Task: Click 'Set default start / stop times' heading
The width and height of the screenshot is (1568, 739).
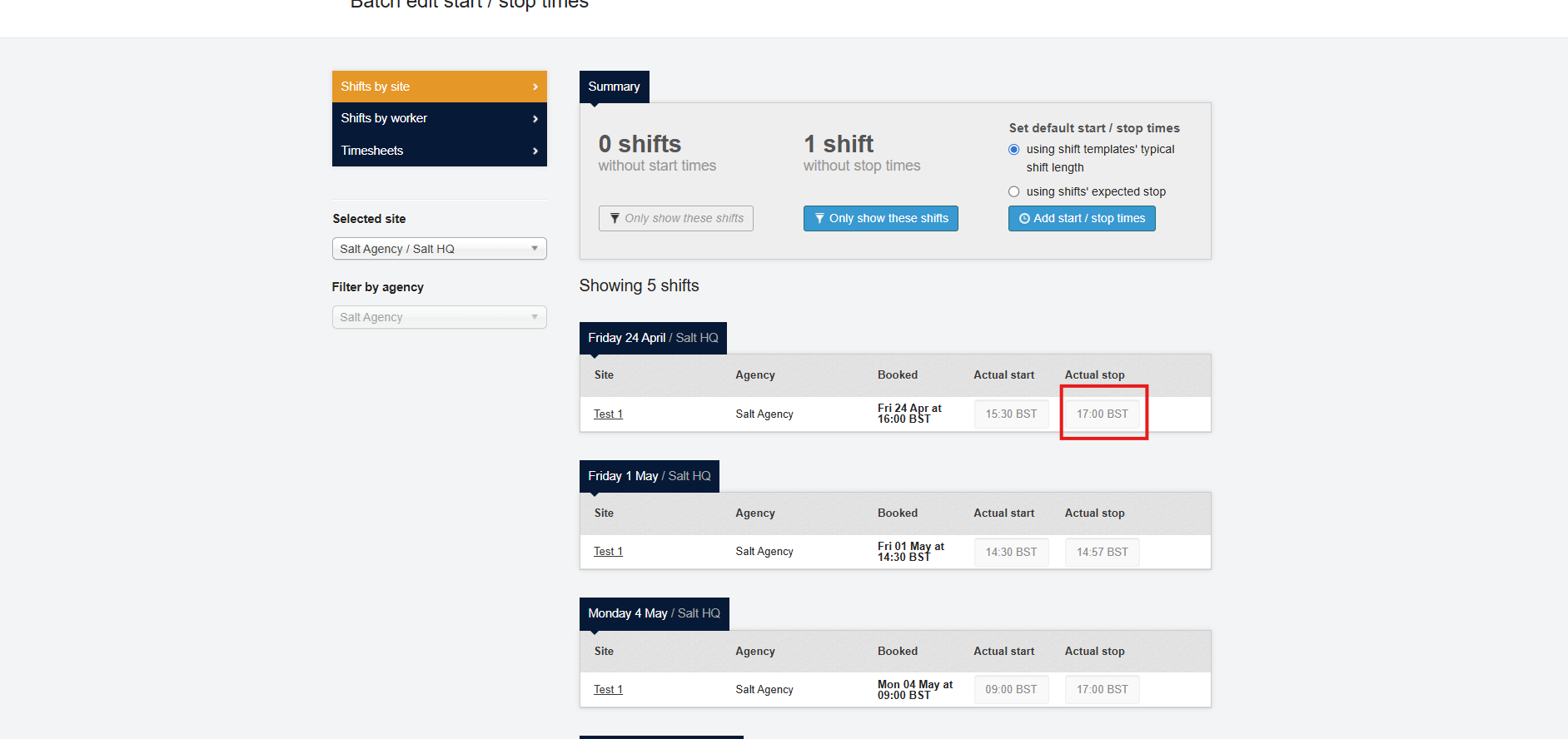Action: tap(1094, 128)
